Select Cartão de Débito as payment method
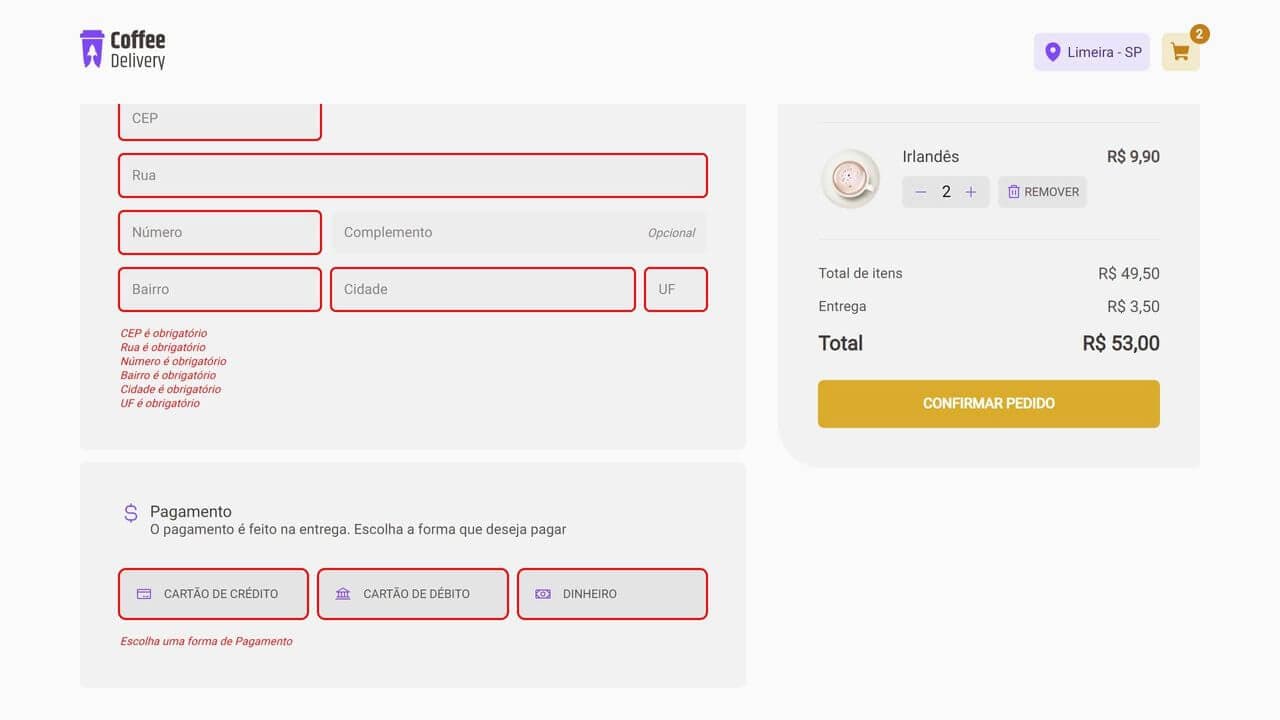The width and height of the screenshot is (1280, 720). (412, 593)
